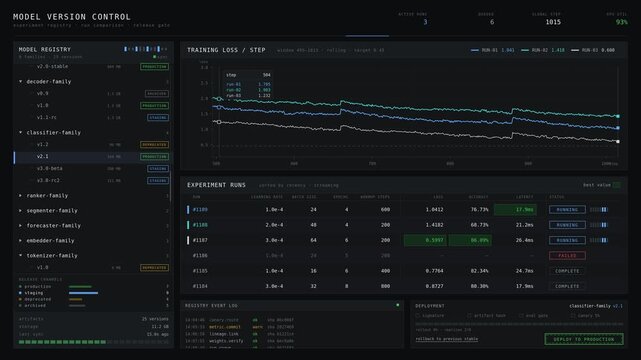
Task: Click the DEPRECATED badge on tokenizer v1.0
Action: point(155,268)
